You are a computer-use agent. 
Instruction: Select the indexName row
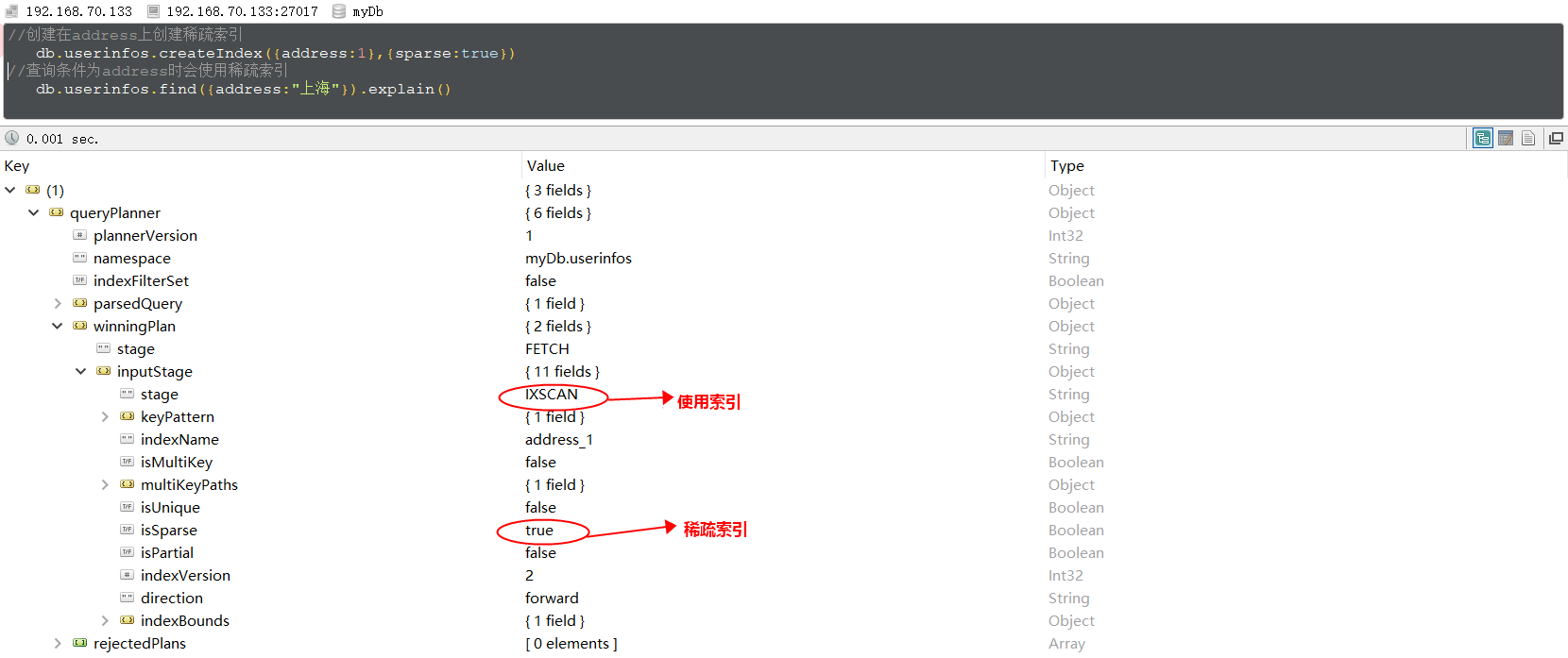(x=179, y=440)
